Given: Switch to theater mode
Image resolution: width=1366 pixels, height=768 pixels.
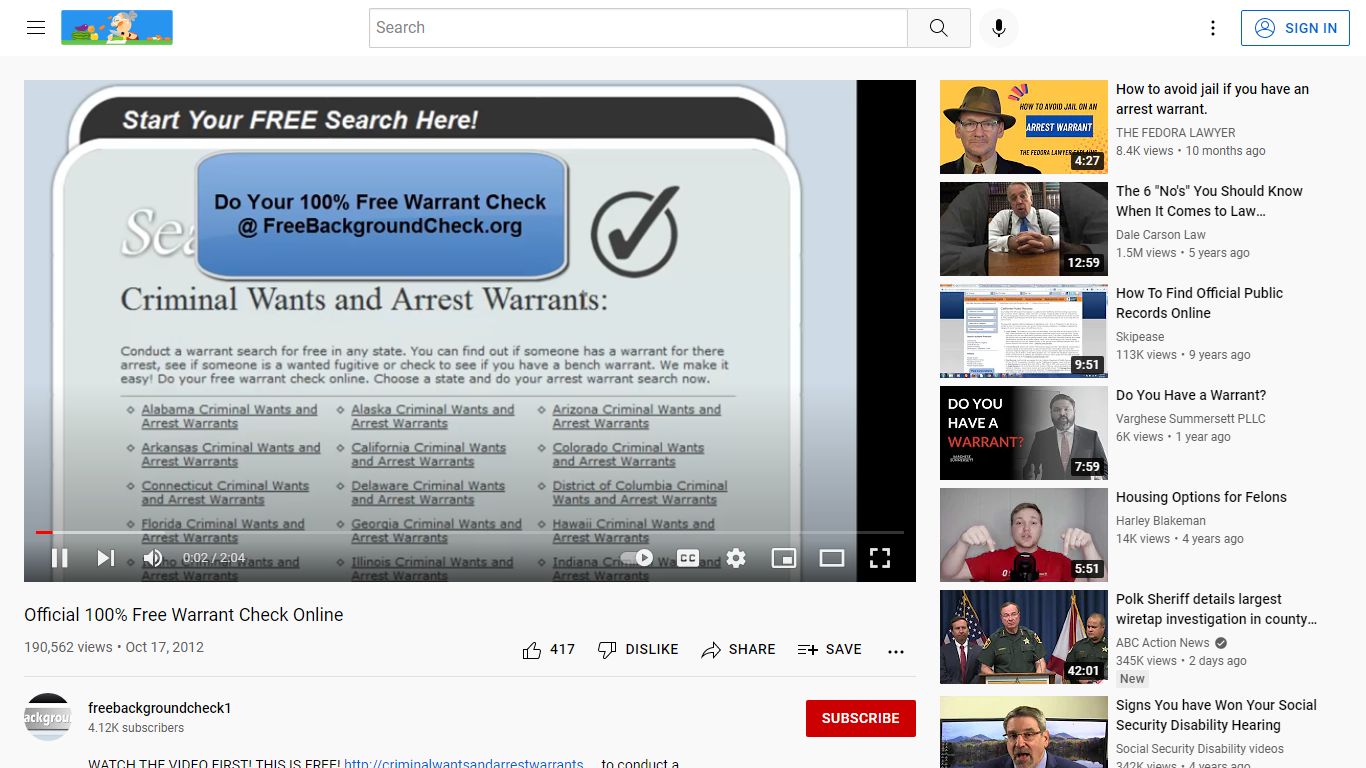Looking at the screenshot, I should pos(832,558).
